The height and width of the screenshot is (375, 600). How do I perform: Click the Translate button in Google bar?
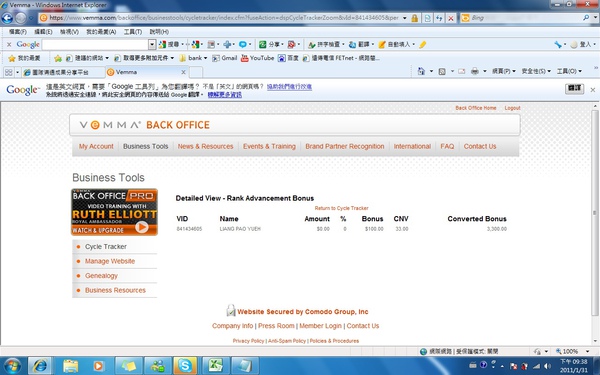point(574,88)
